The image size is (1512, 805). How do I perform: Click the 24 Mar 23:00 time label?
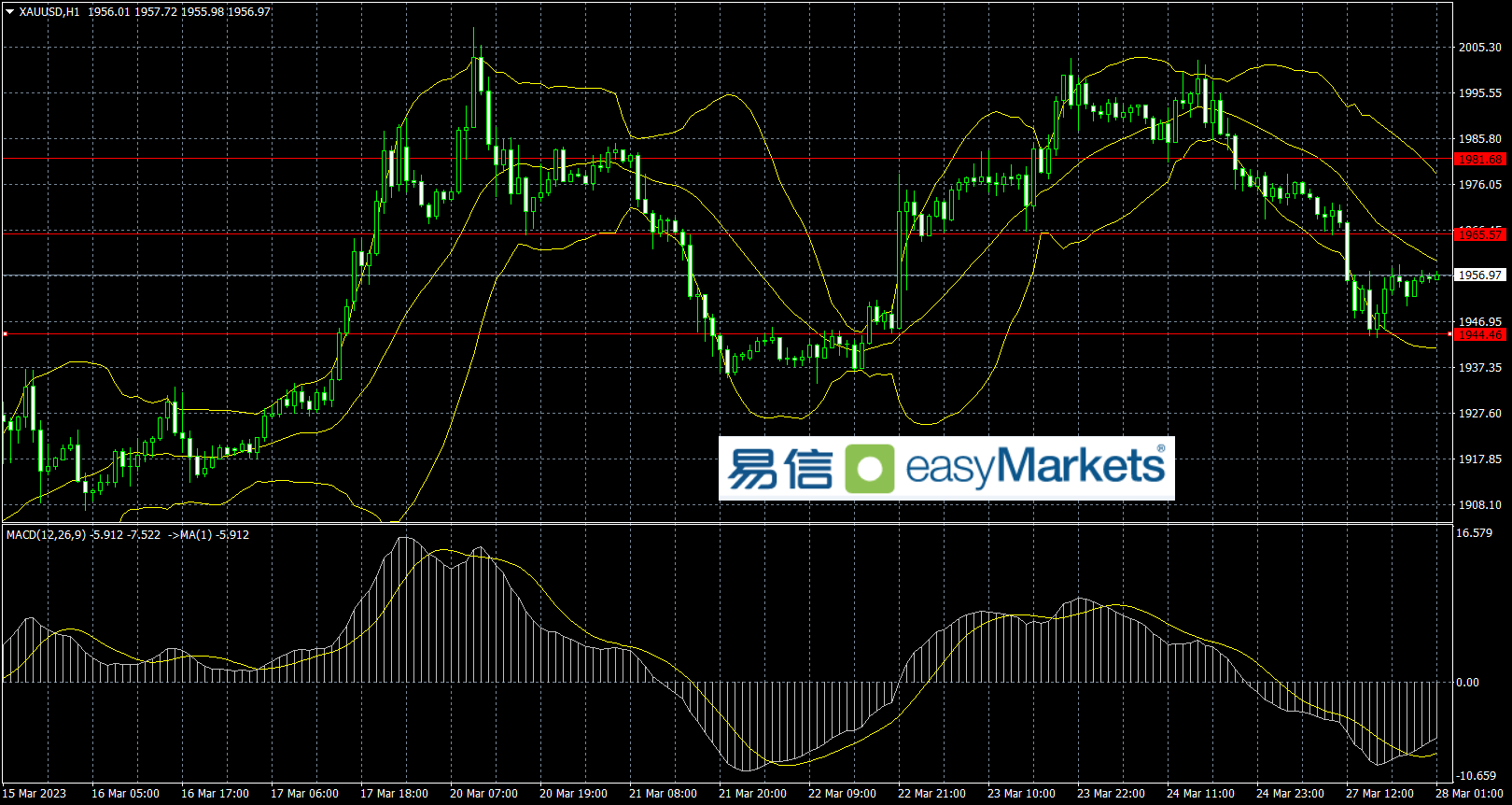[x=1290, y=794]
